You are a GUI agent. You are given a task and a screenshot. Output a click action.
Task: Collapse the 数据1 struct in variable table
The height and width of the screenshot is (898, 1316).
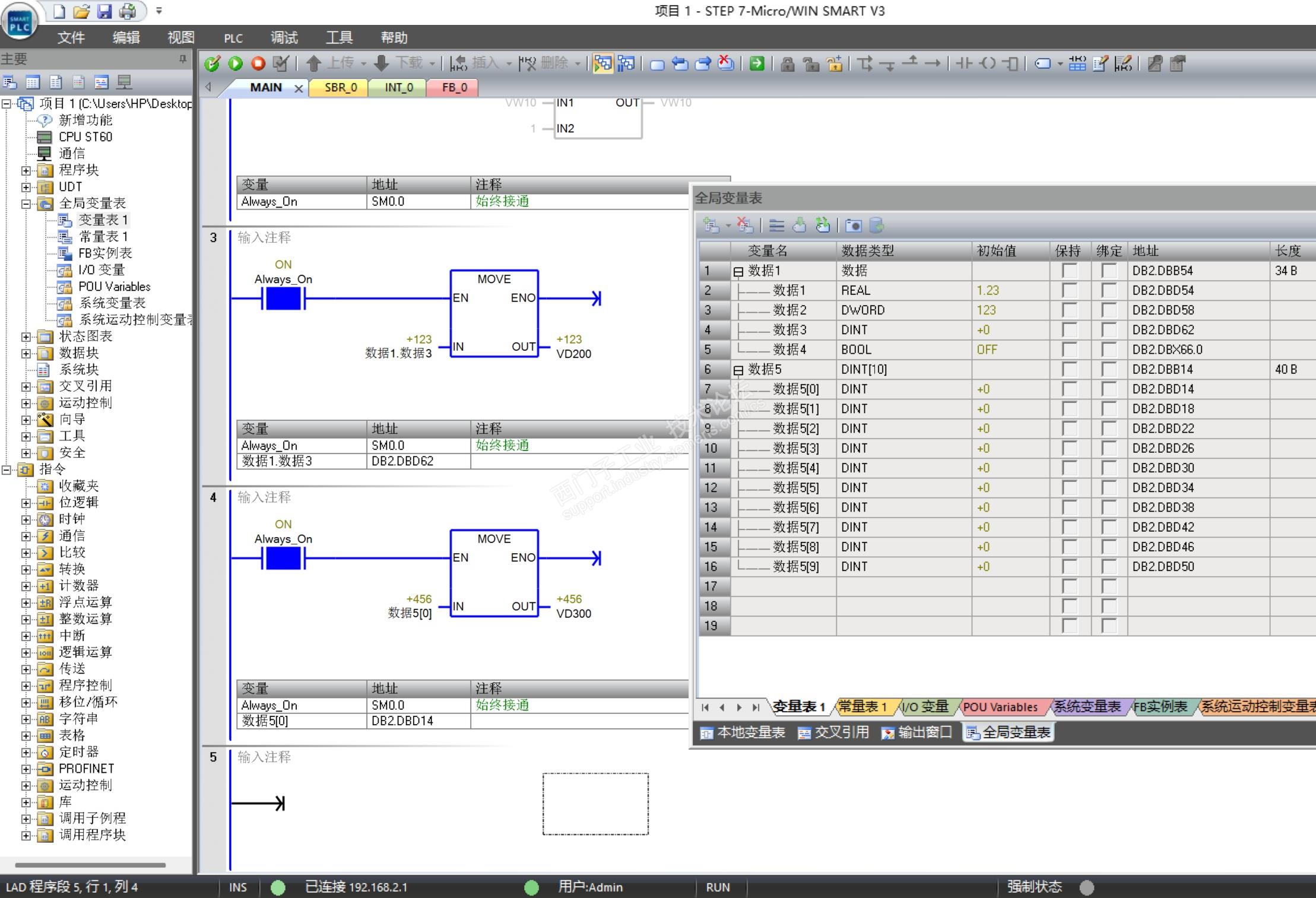coord(738,272)
